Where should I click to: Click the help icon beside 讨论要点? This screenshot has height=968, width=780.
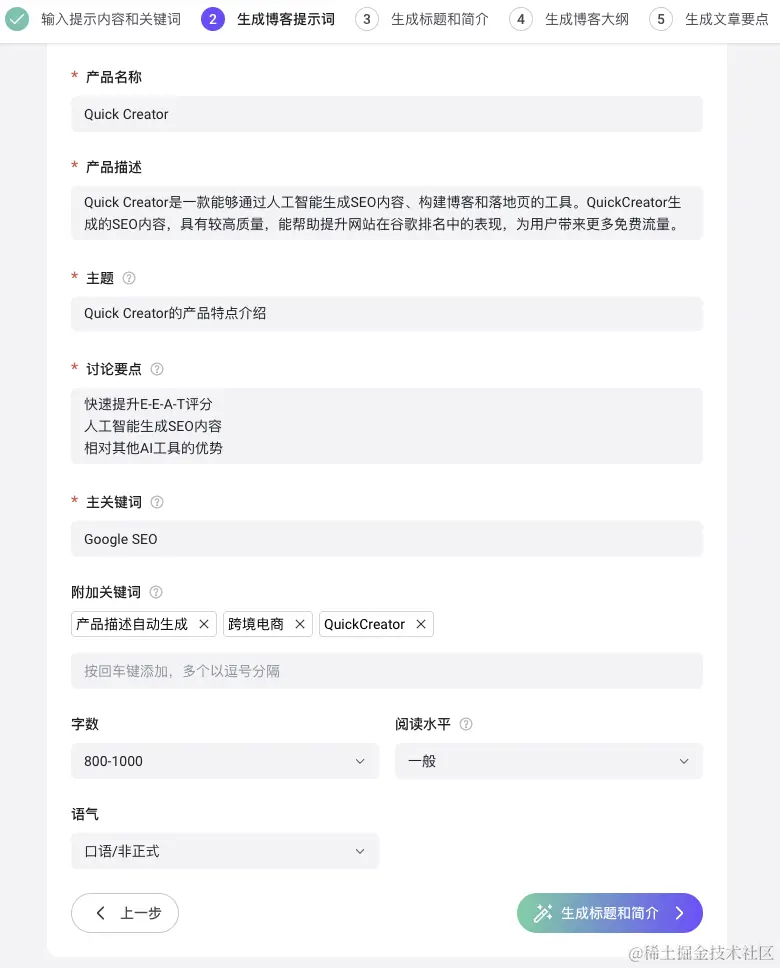point(157,369)
